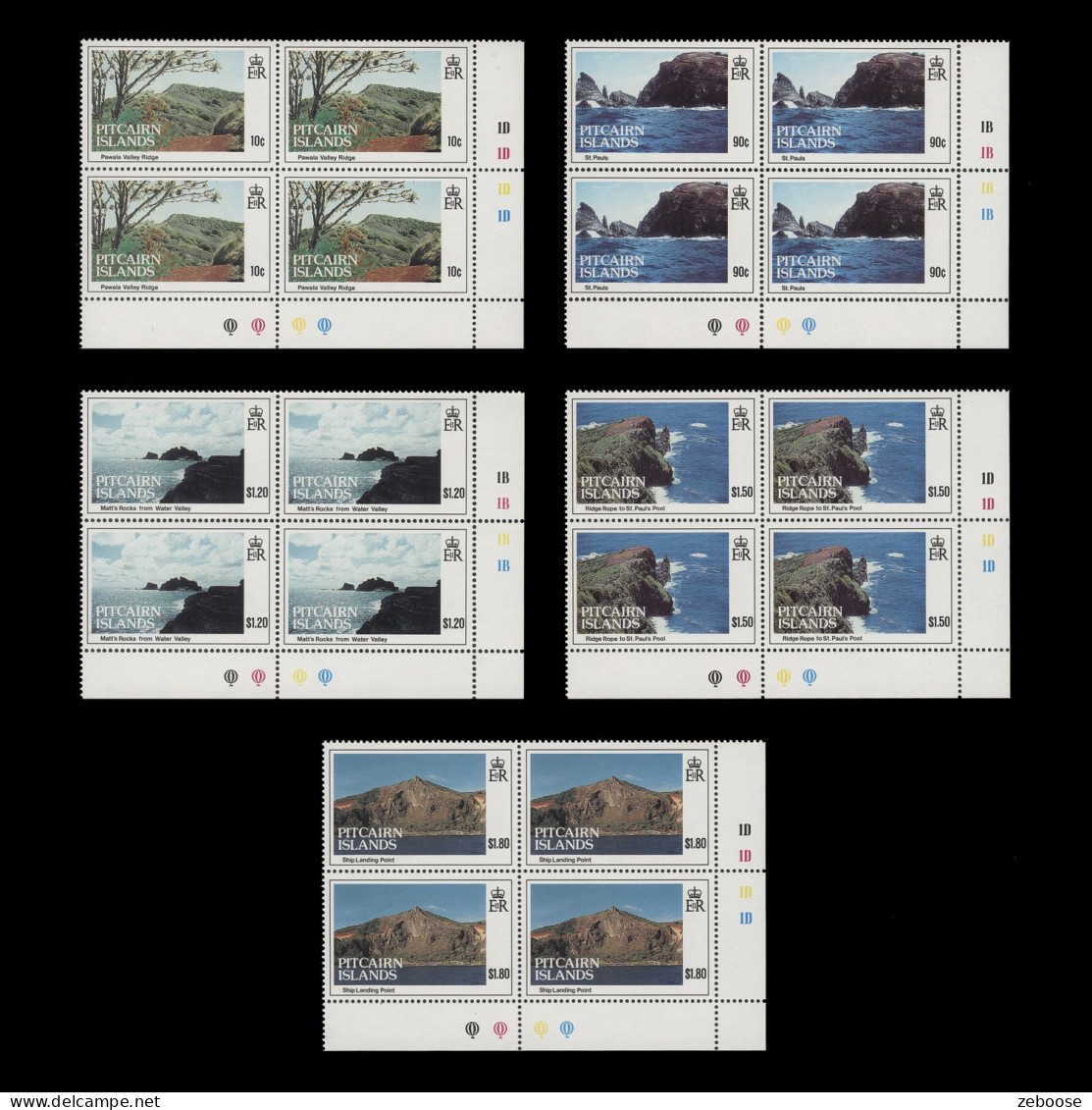Select the bottom-right St. Pauls 90c stamp
Screen dimensions: 1092x1110
[x=858, y=234]
